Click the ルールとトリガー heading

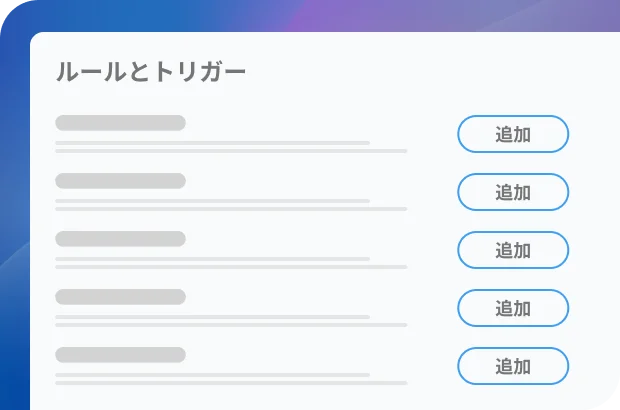pos(151,72)
